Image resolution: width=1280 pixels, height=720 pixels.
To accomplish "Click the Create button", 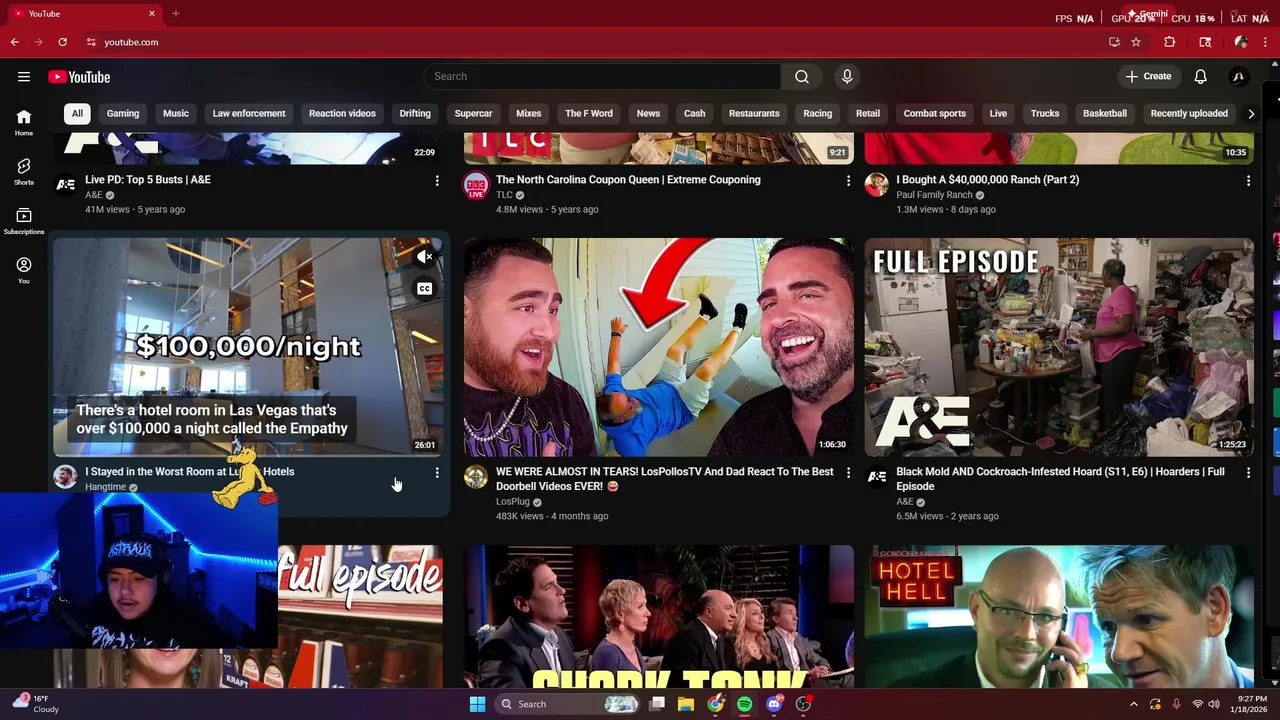I will coord(1148,77).
